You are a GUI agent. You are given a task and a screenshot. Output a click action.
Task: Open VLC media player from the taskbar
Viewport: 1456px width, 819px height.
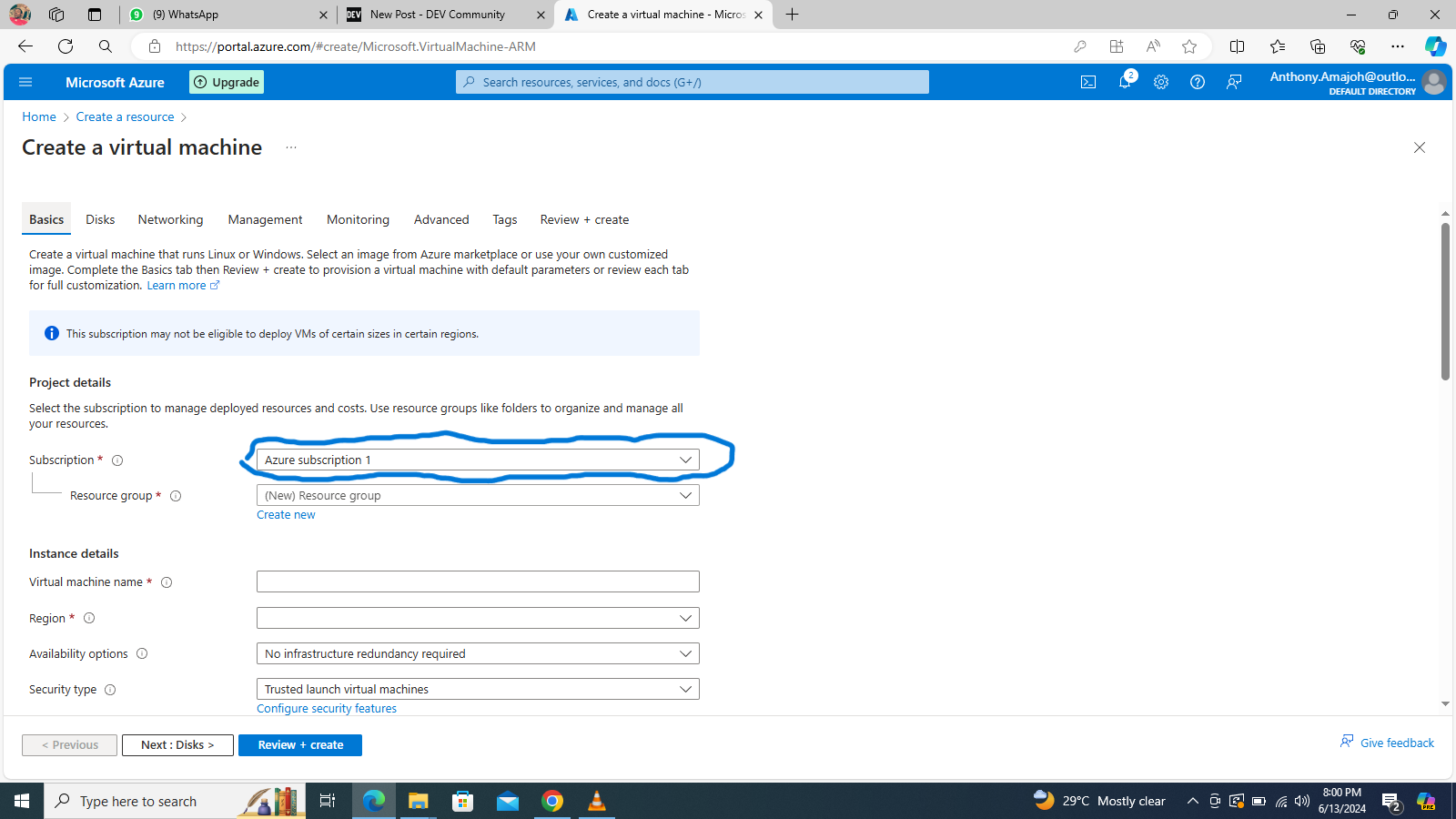point(597,801)
